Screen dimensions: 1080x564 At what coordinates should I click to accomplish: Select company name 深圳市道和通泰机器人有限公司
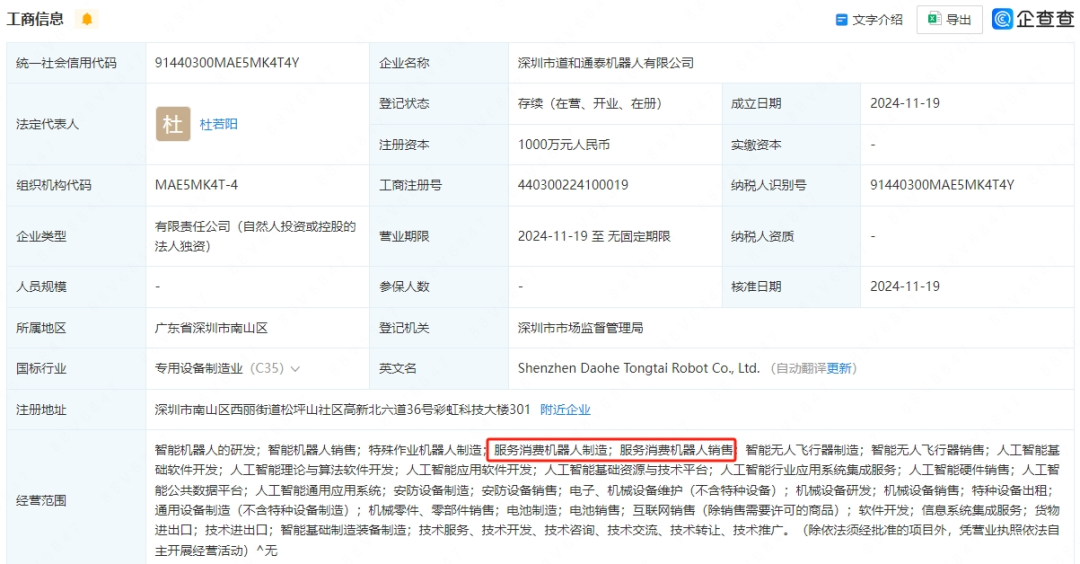605,63
